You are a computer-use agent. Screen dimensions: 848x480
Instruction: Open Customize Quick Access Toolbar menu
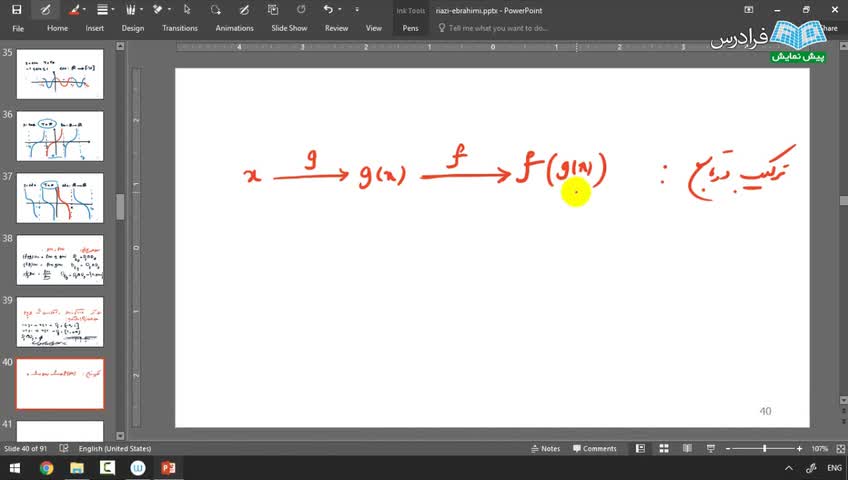coord(357,9)
